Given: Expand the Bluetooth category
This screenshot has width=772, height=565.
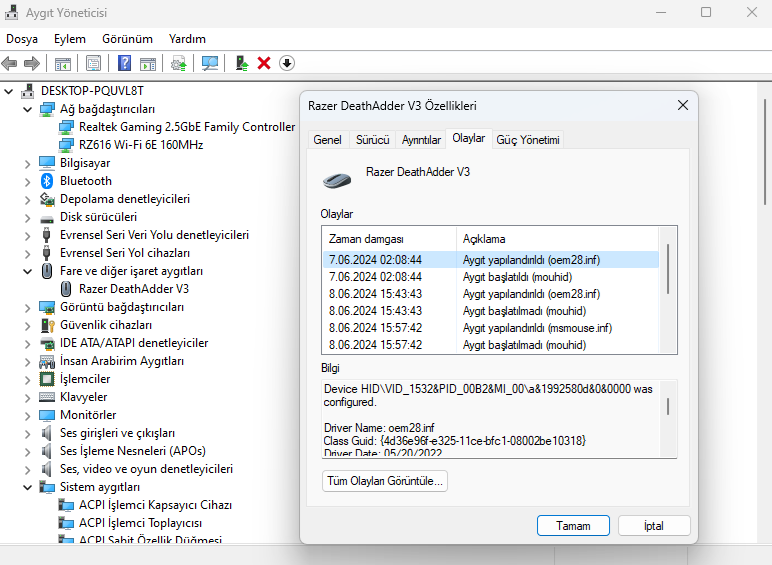Looking at the screenshot, I should click(x=28, y=182).
